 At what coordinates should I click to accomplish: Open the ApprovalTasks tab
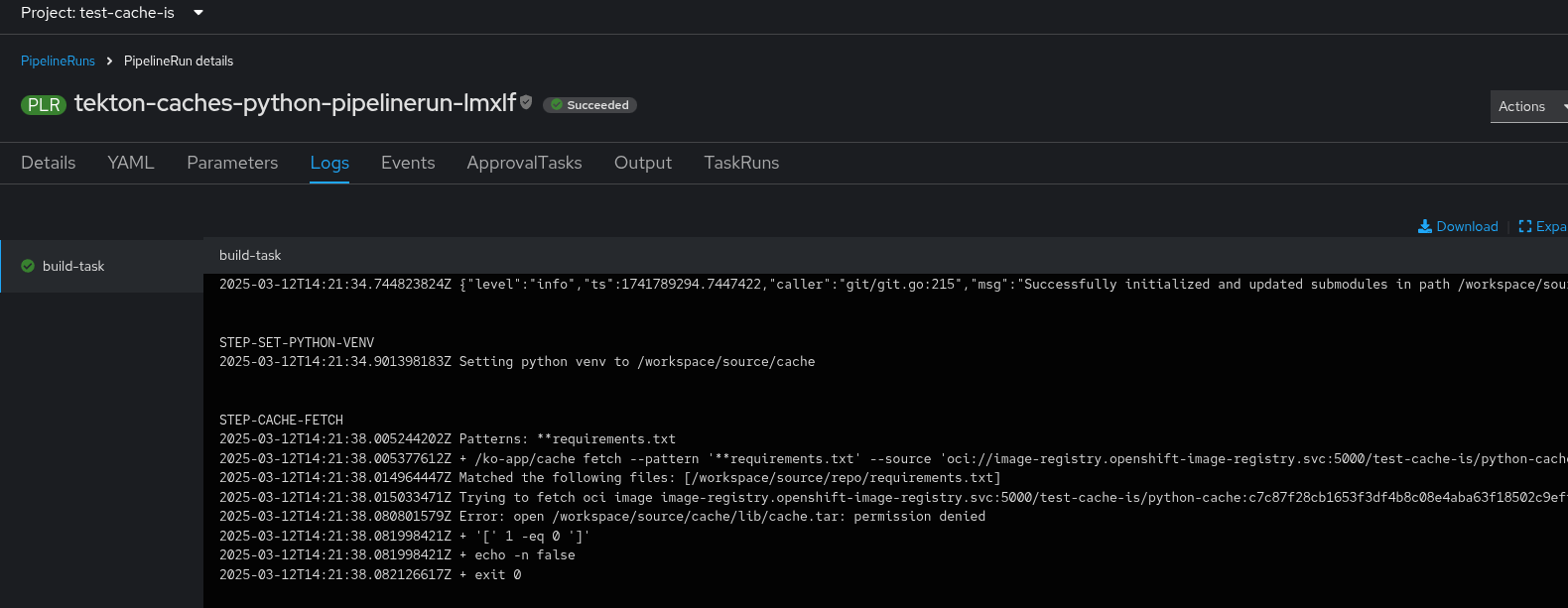click(x=524, y=163)
